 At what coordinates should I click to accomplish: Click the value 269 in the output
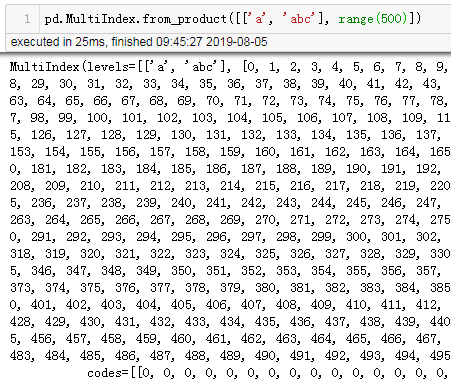230,220
